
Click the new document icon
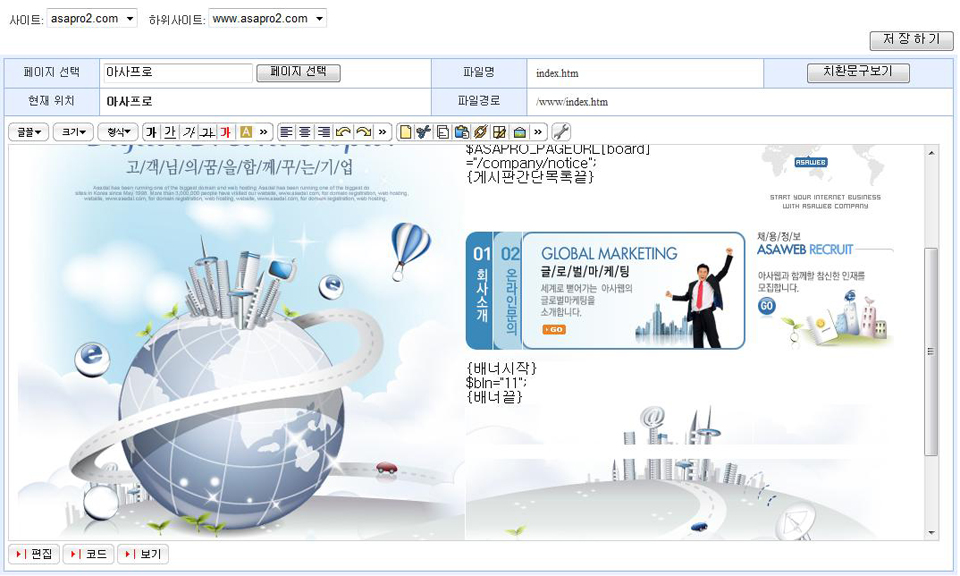[x=405, y=132]
